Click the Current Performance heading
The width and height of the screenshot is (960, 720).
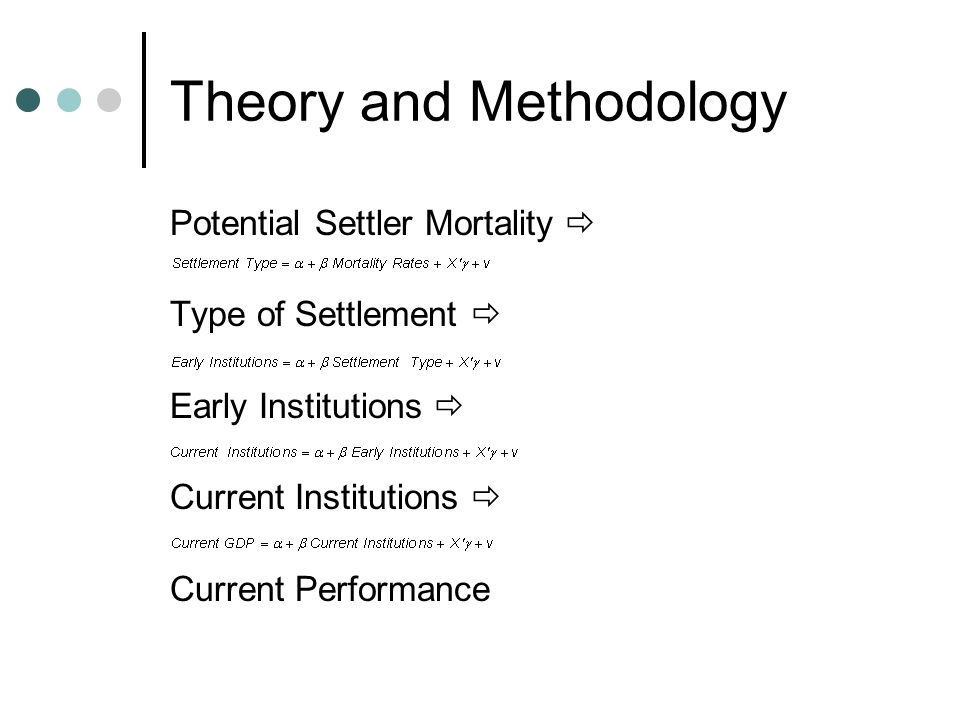click(330, 589)
